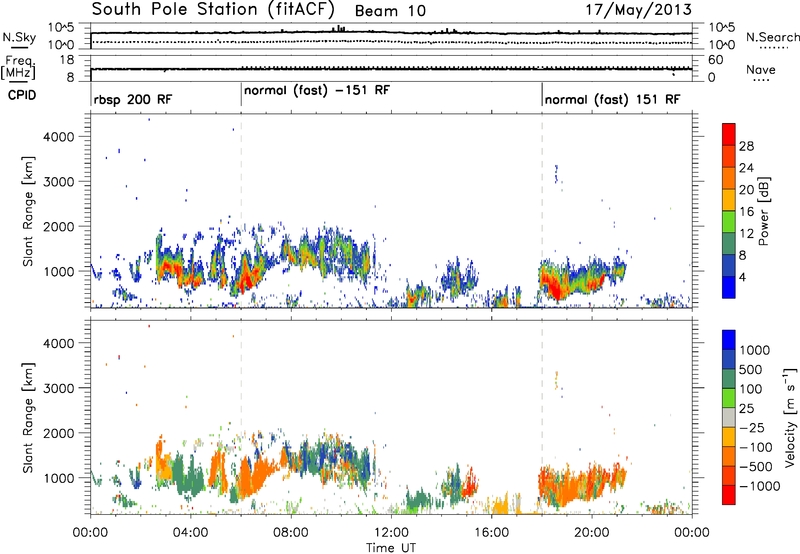The image size is (800, 554).
Task: Click the strong red echo near 18:30 in power panel
Action: click(554, 287)
